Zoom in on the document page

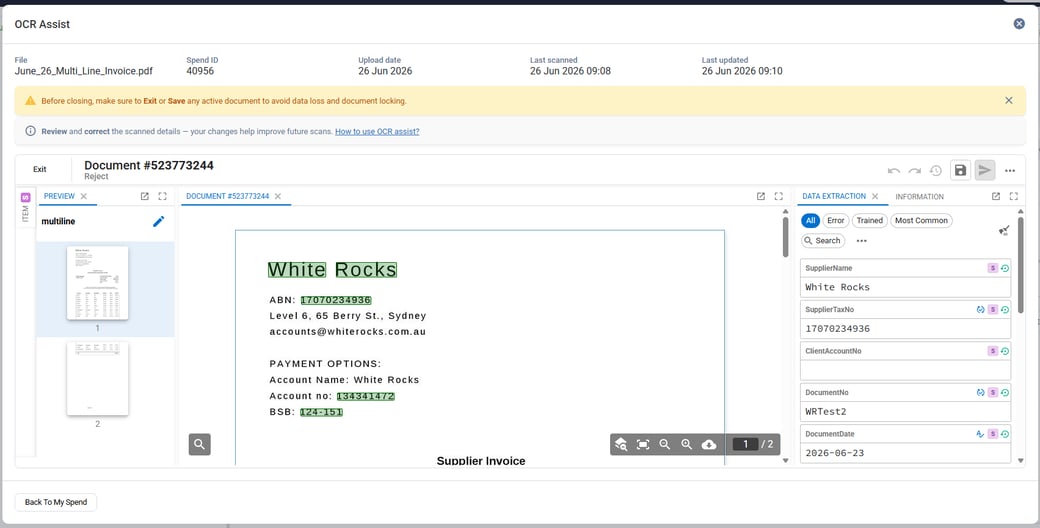tap(686, 444)
